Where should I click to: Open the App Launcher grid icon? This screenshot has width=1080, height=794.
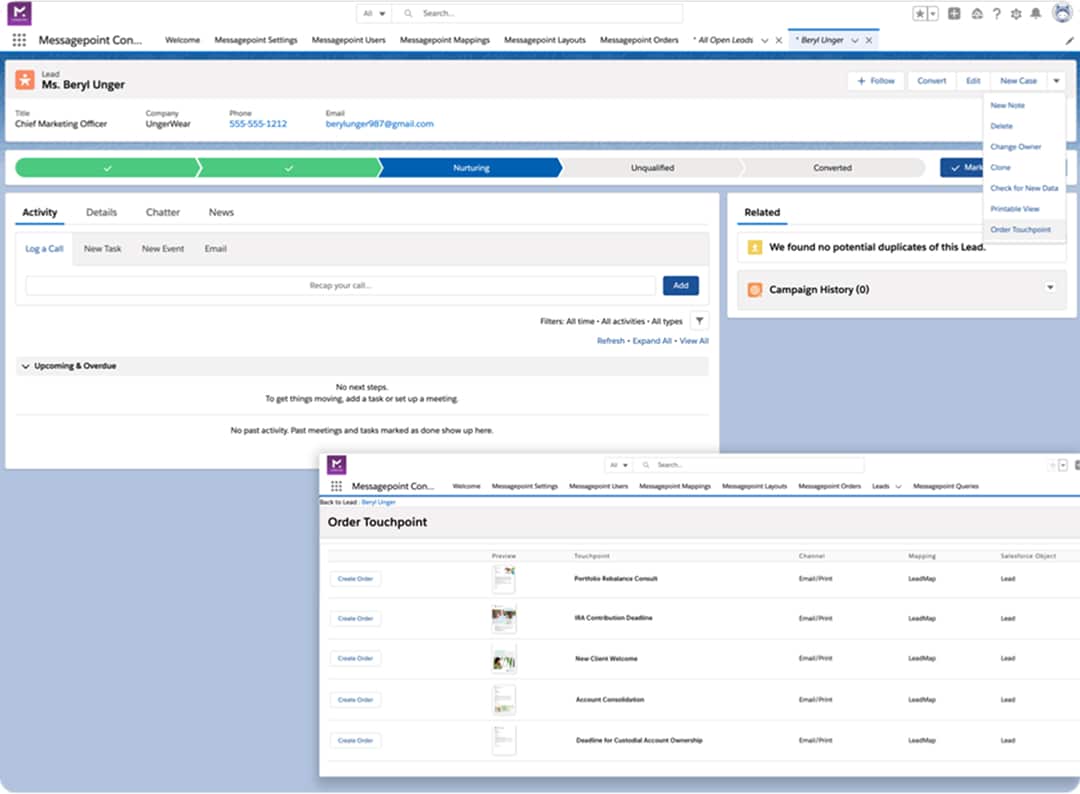click(19, 40)
